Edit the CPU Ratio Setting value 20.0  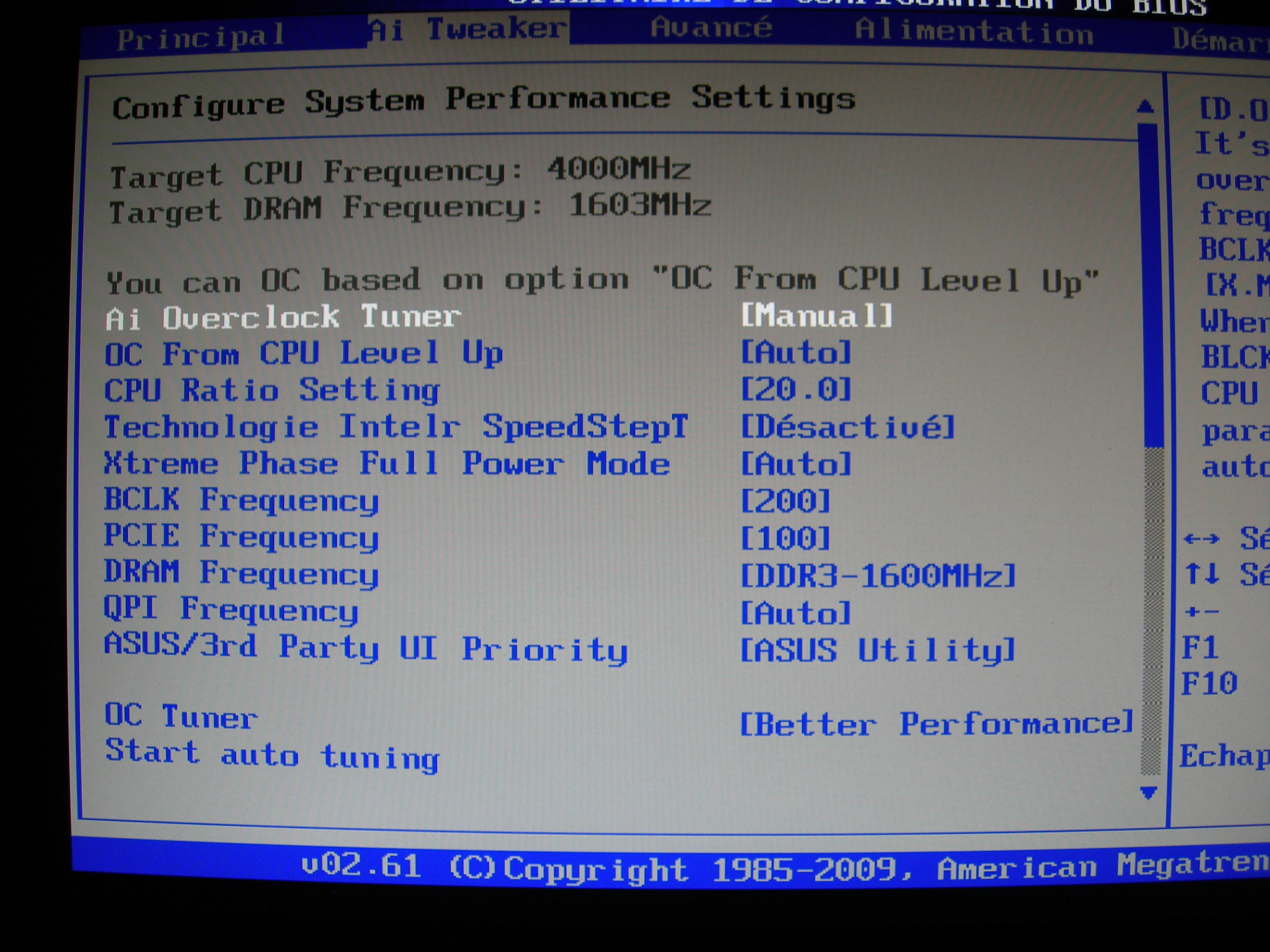tap(796, 390)
